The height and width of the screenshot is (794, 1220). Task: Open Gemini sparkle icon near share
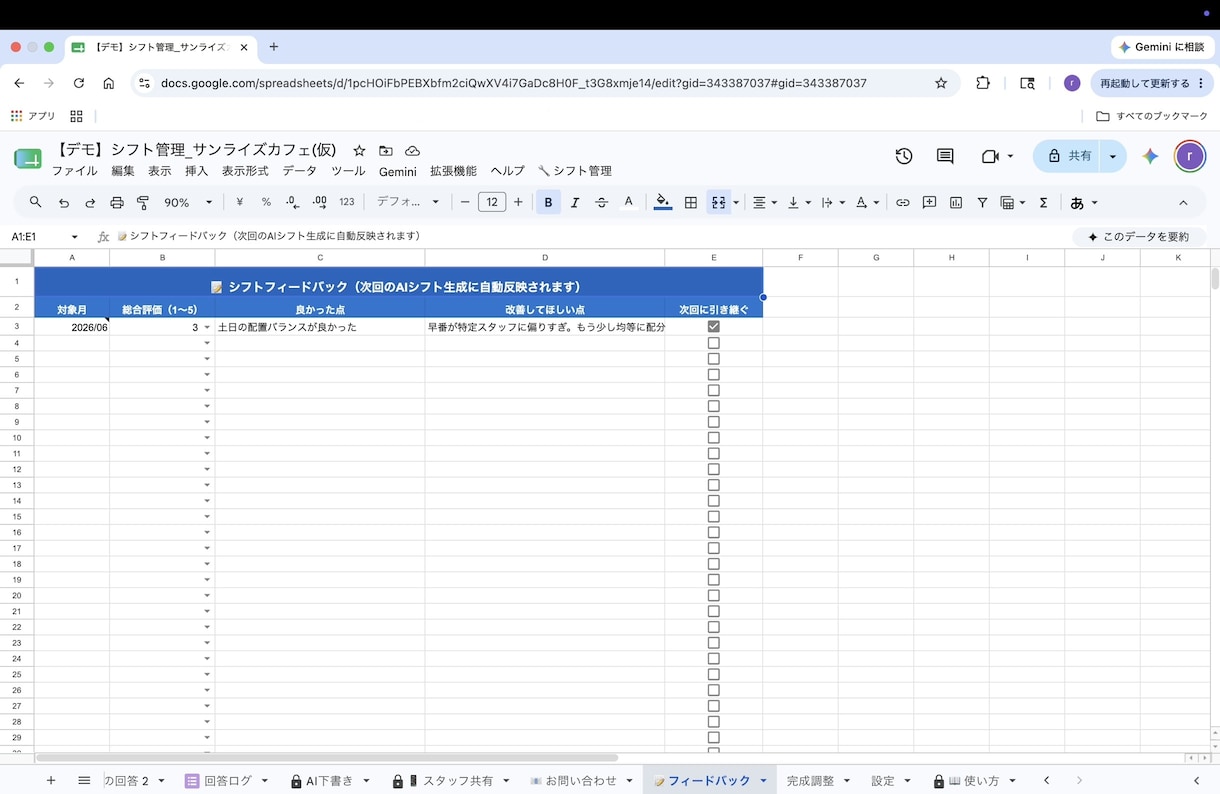pyautogui.click(x=1151, y=156)
